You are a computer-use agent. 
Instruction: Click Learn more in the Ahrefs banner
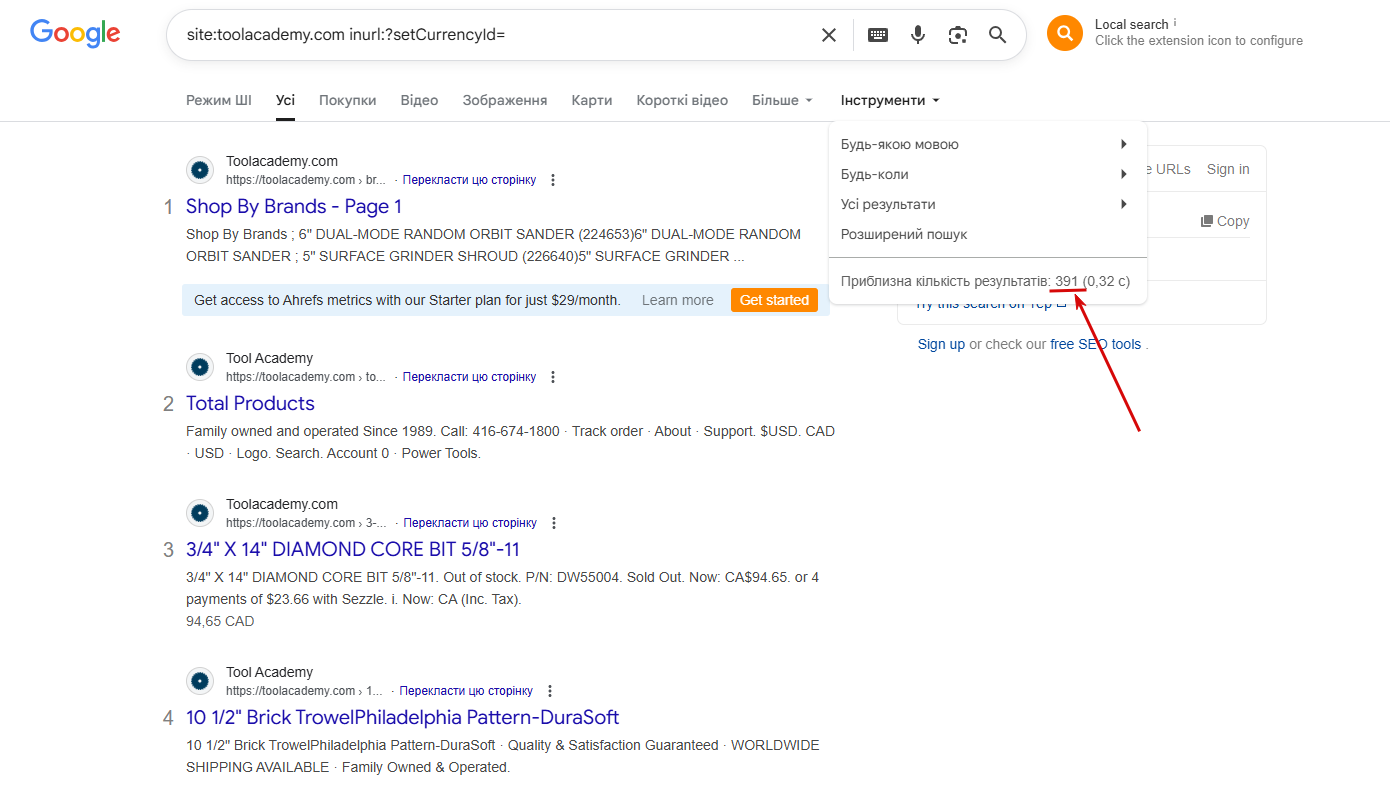coord(678,300)
